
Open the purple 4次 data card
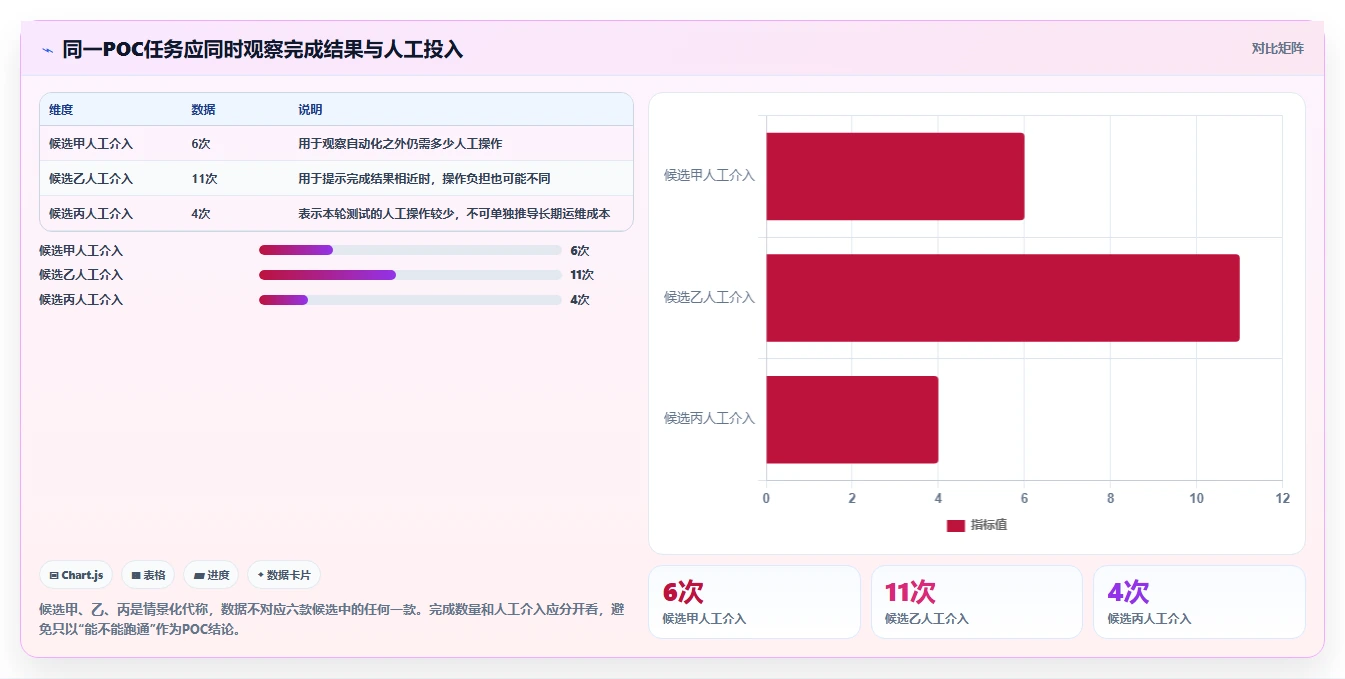(x=1199, y=602)
